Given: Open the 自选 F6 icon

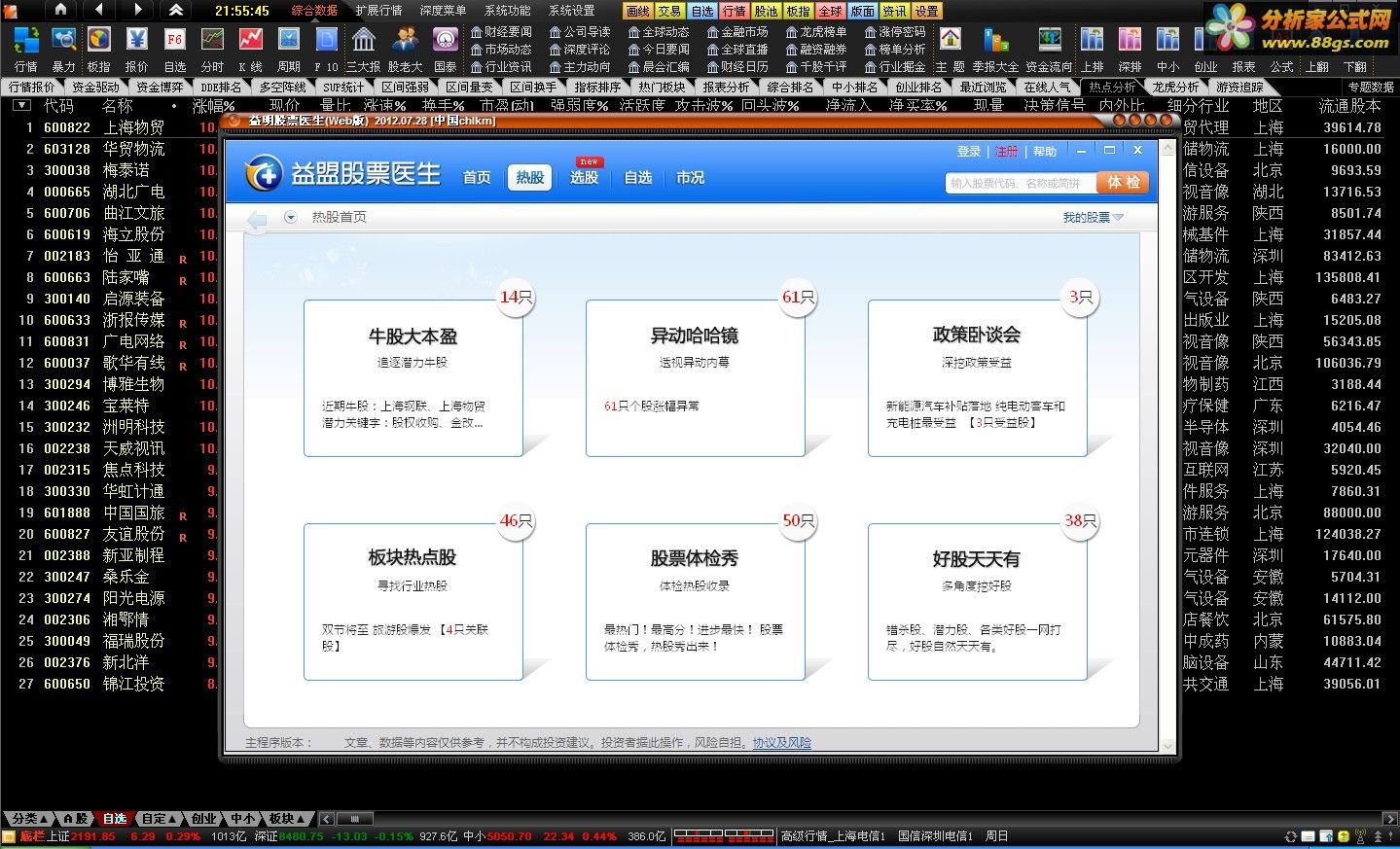Looking at the screenshot, I should coord(175,40).
